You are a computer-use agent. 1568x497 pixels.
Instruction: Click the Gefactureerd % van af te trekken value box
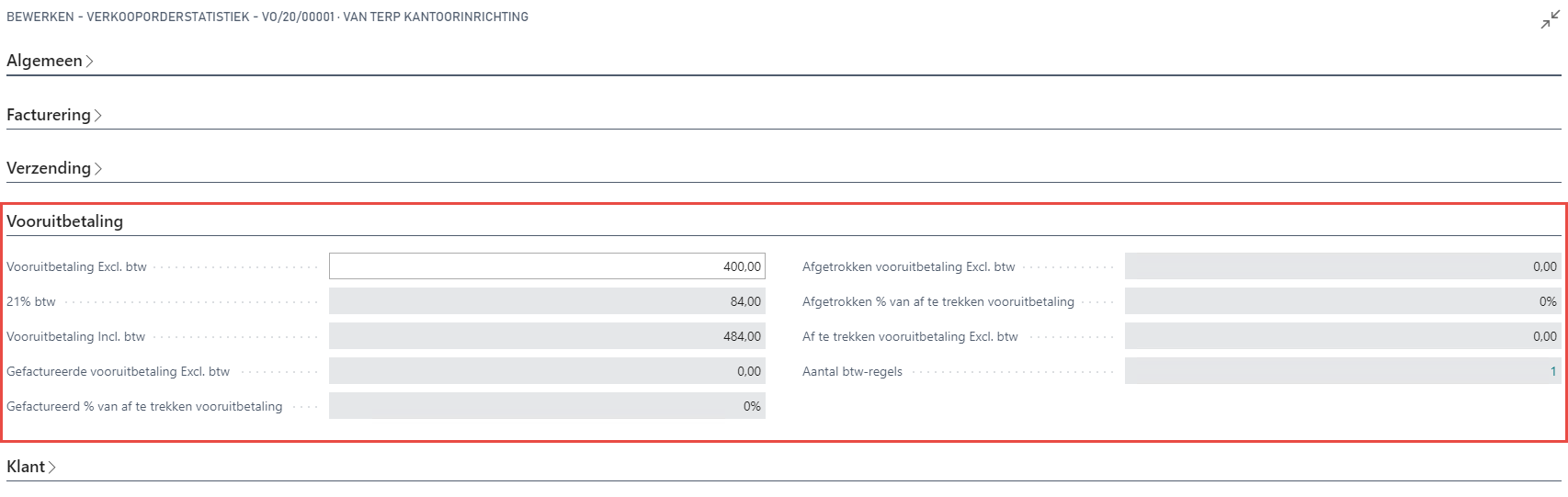coord(547,406)
